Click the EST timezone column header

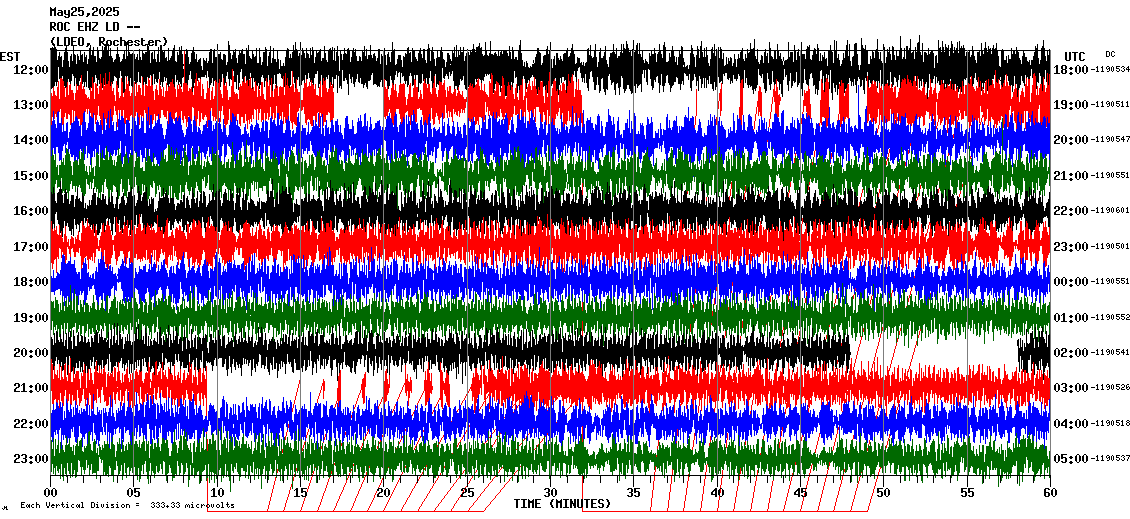point(10,56)
